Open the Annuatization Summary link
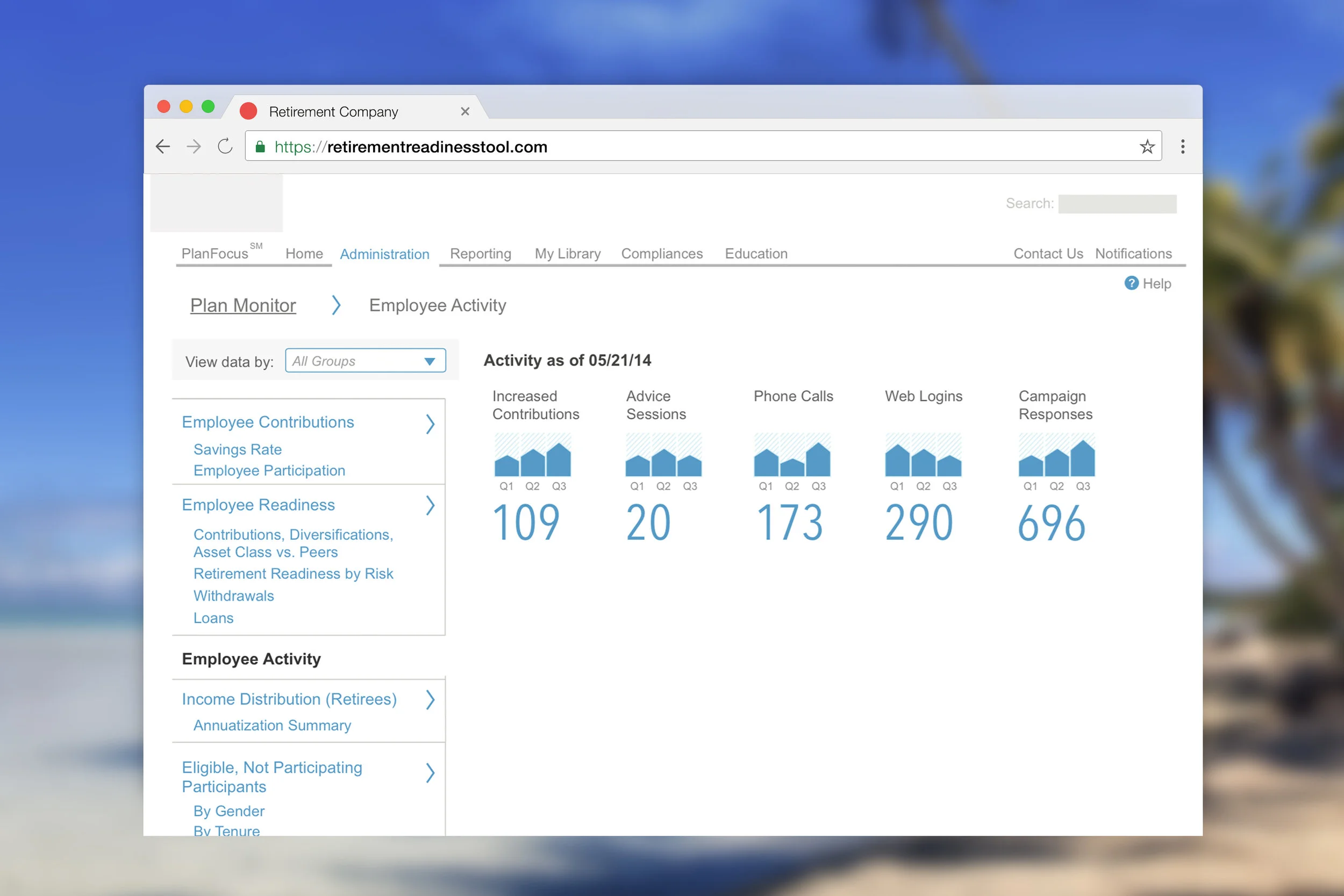Screen dimensions: 1344x896 (x=272, y=726)
